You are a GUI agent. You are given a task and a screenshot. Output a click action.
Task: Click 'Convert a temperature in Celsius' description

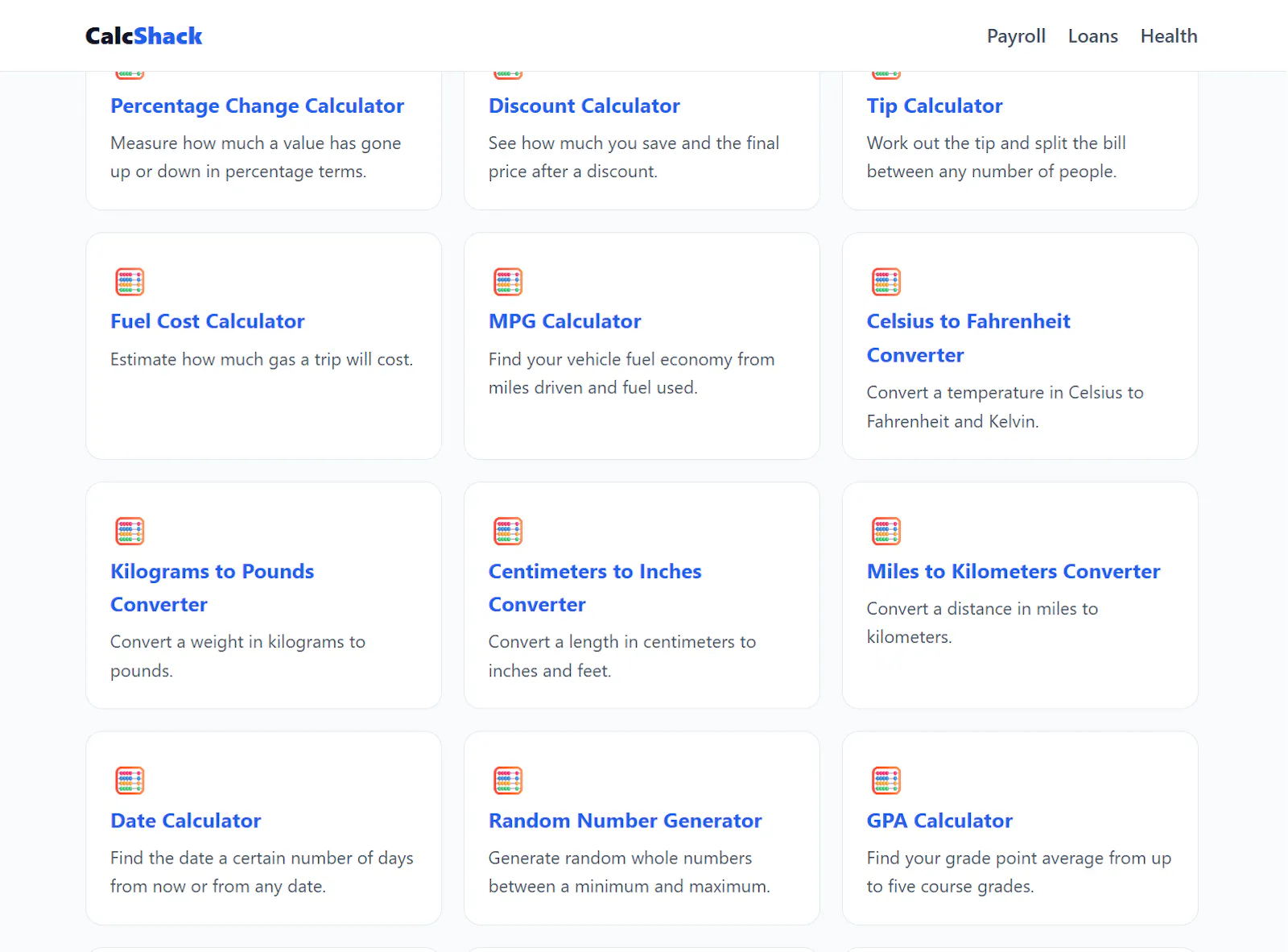pyautogui.click(x=1005, y=407)
